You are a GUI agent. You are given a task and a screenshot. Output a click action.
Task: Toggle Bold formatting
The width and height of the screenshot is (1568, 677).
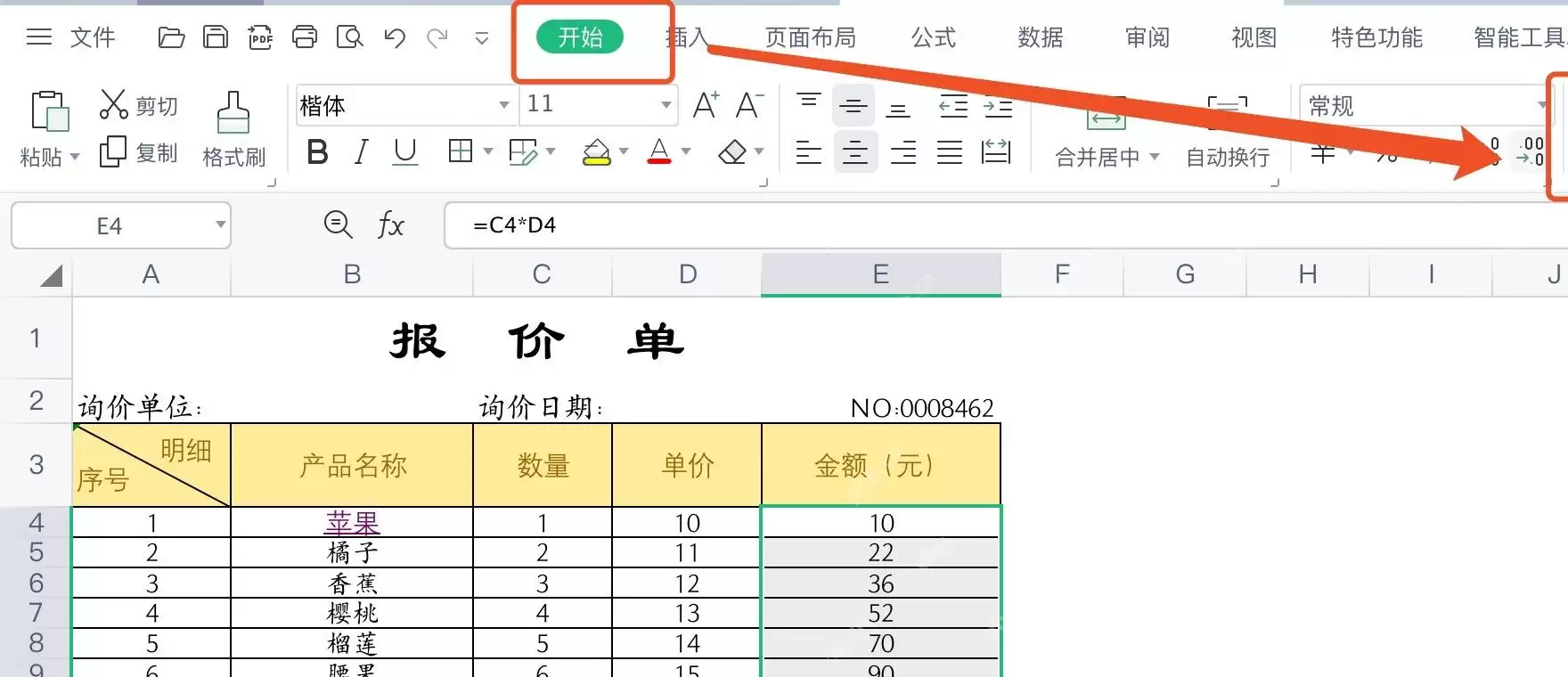pos(317,152)
